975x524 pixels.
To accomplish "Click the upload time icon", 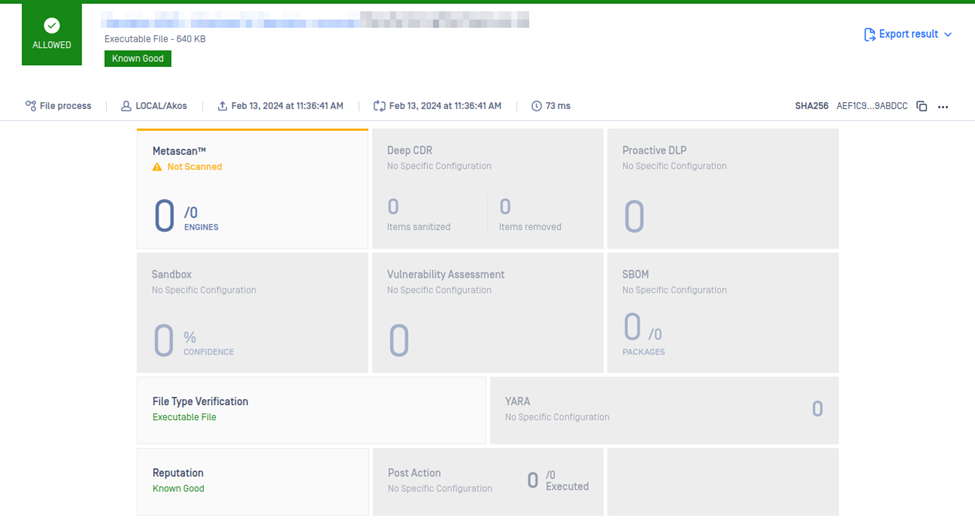I will 222,106.
